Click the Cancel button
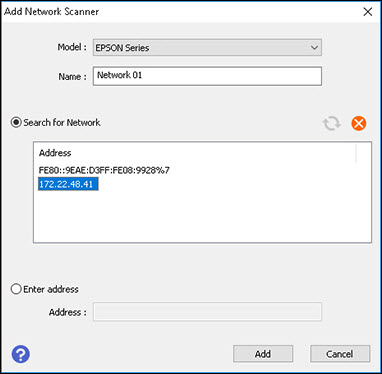This screenshot has height=374, width=382. coord(340,354)
